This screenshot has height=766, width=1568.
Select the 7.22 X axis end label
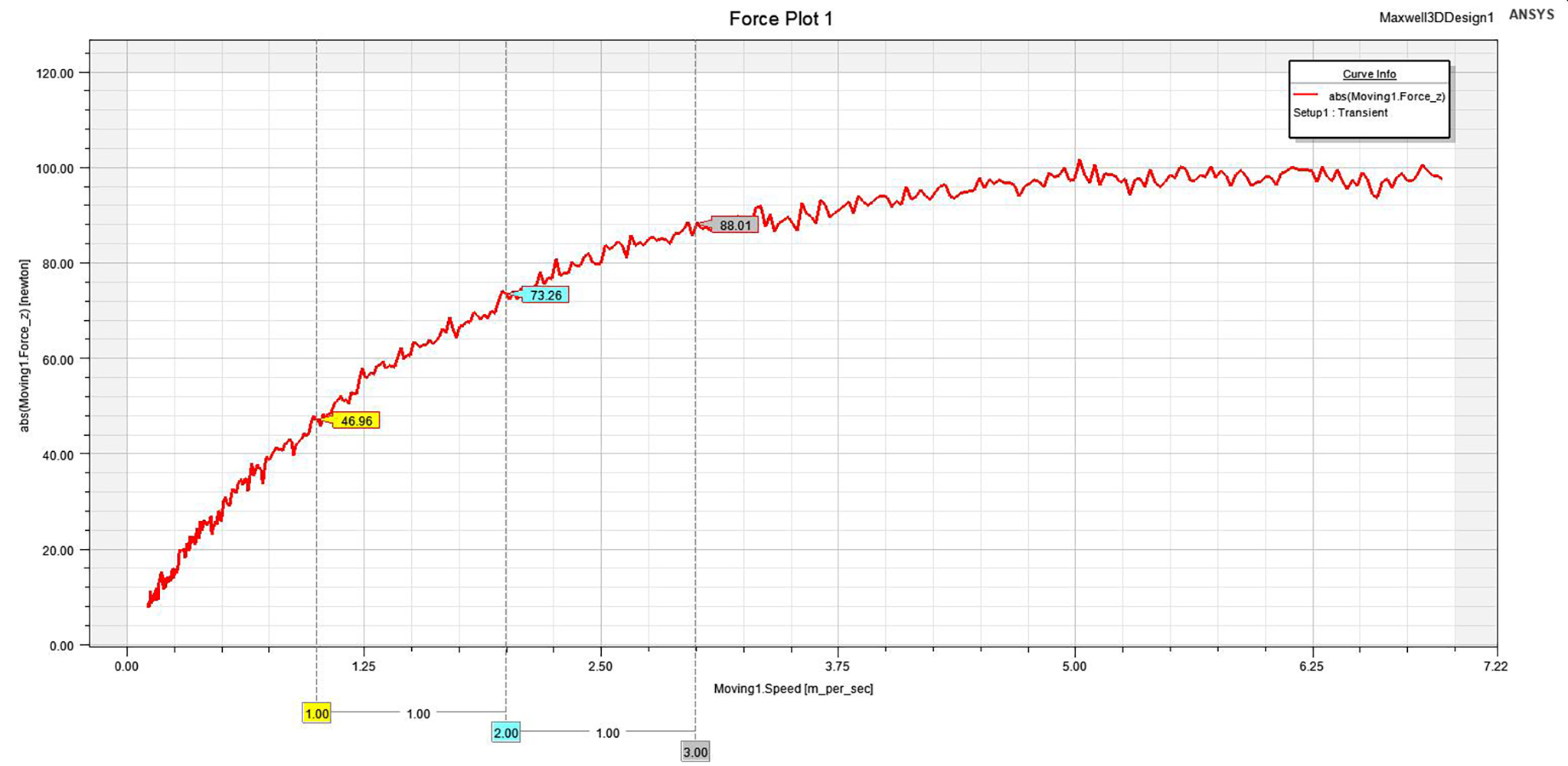click(x=1495, y=666)
